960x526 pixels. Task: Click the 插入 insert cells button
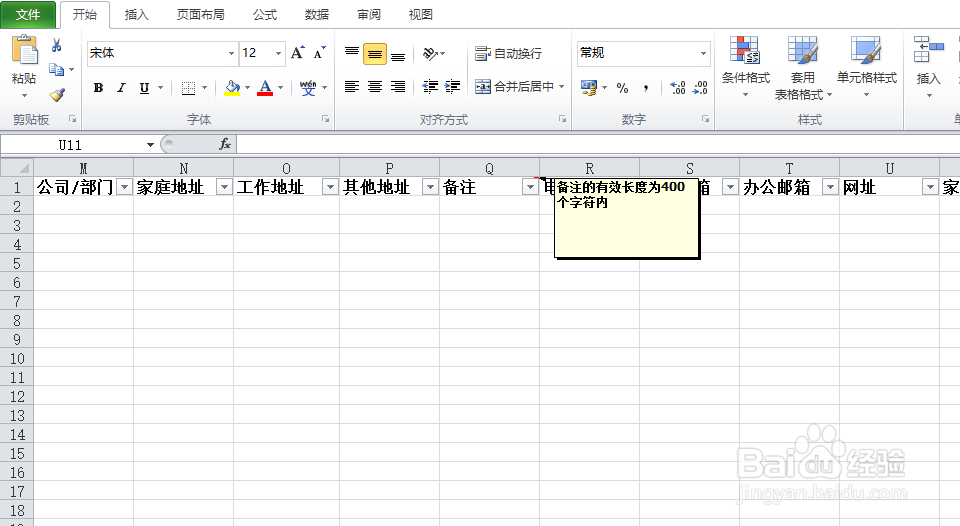[928, 67]
